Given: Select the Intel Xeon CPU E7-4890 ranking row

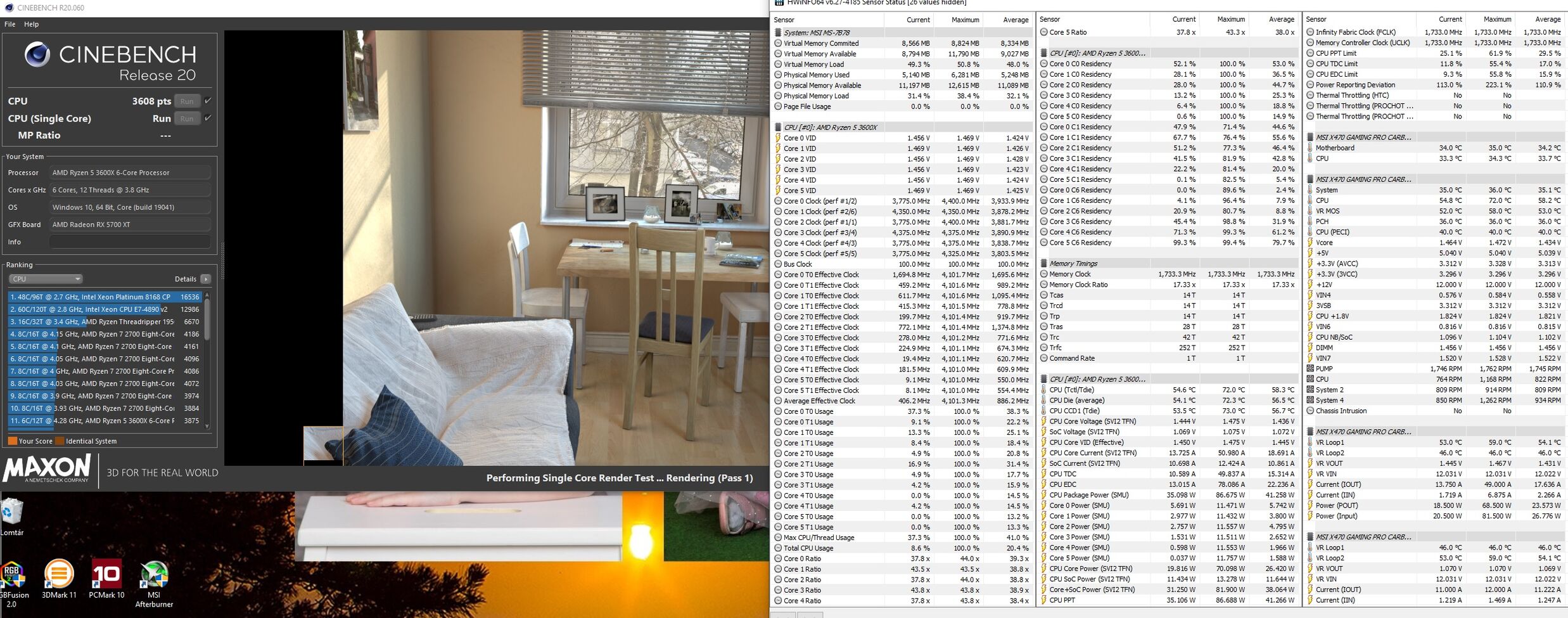Looking at the screenshot, I should [x=105, y=309].
